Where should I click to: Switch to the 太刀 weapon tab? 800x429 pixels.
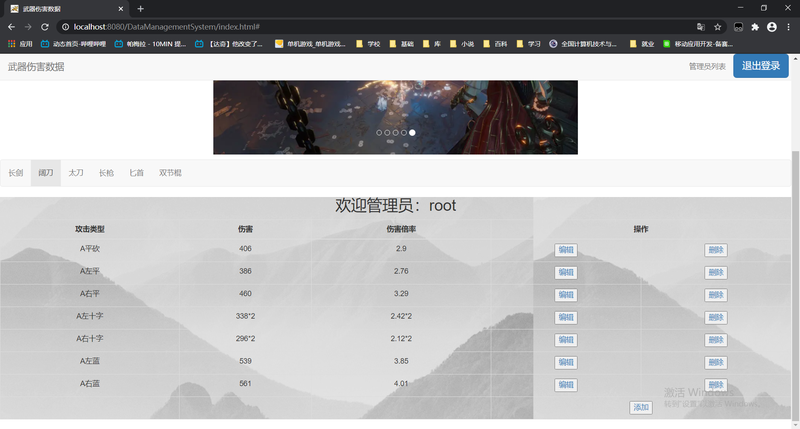[x=76, y=173]
